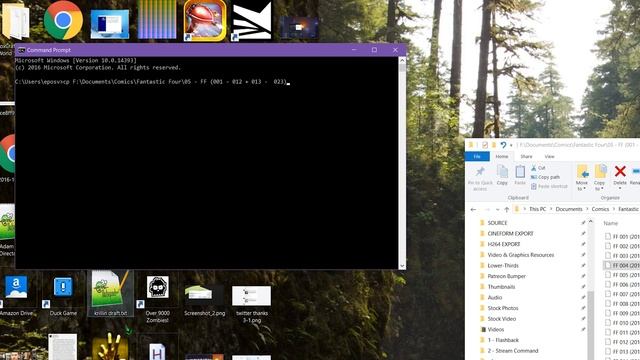Click Copy path in the Clipboard group
This screenshot has height=360, width=640.
click(x=545, y=177)
